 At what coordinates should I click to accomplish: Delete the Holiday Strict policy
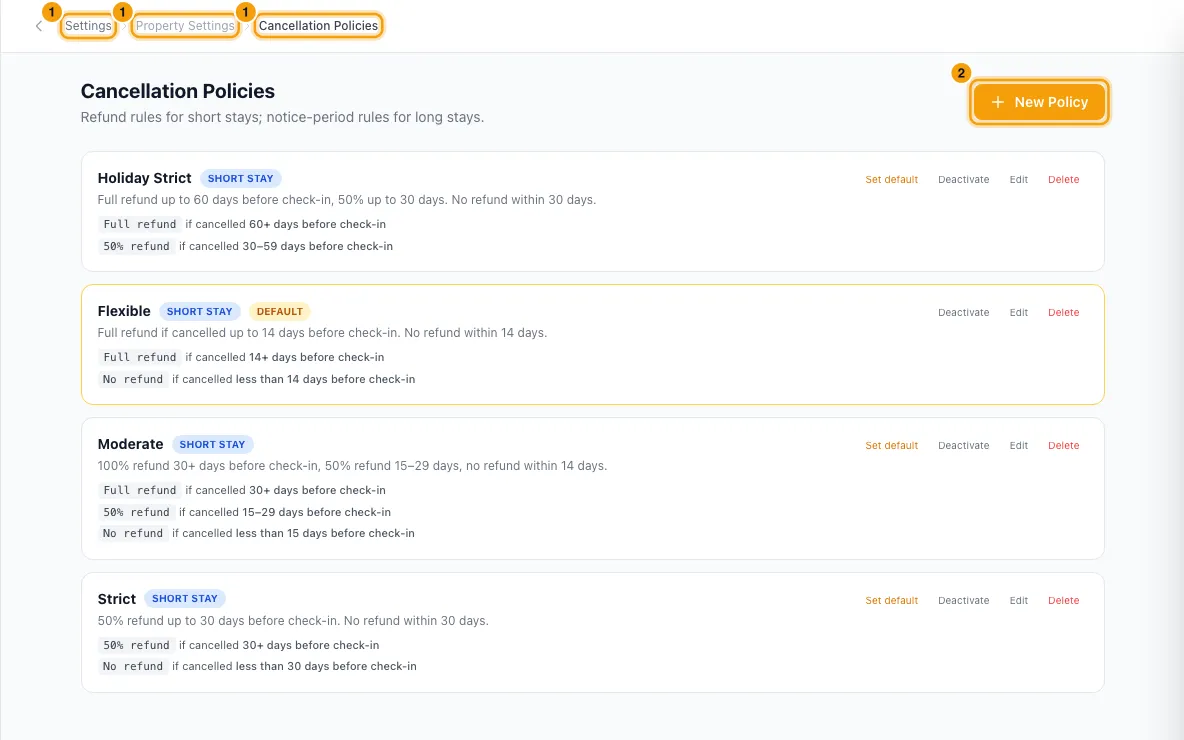tap(1063, 180)
